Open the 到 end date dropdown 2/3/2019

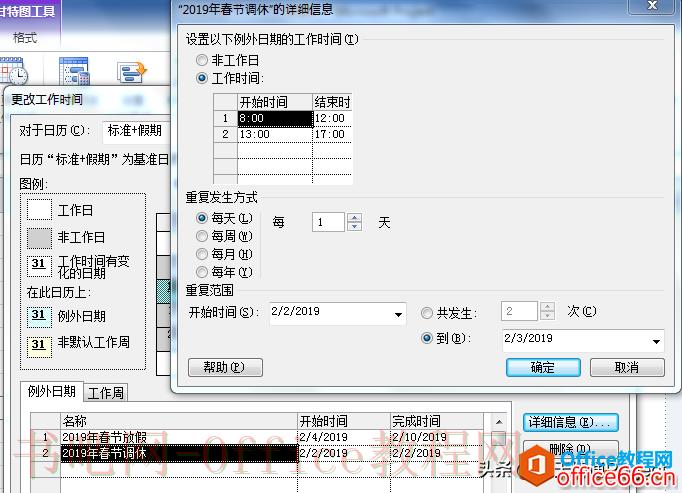coord(656,342)
